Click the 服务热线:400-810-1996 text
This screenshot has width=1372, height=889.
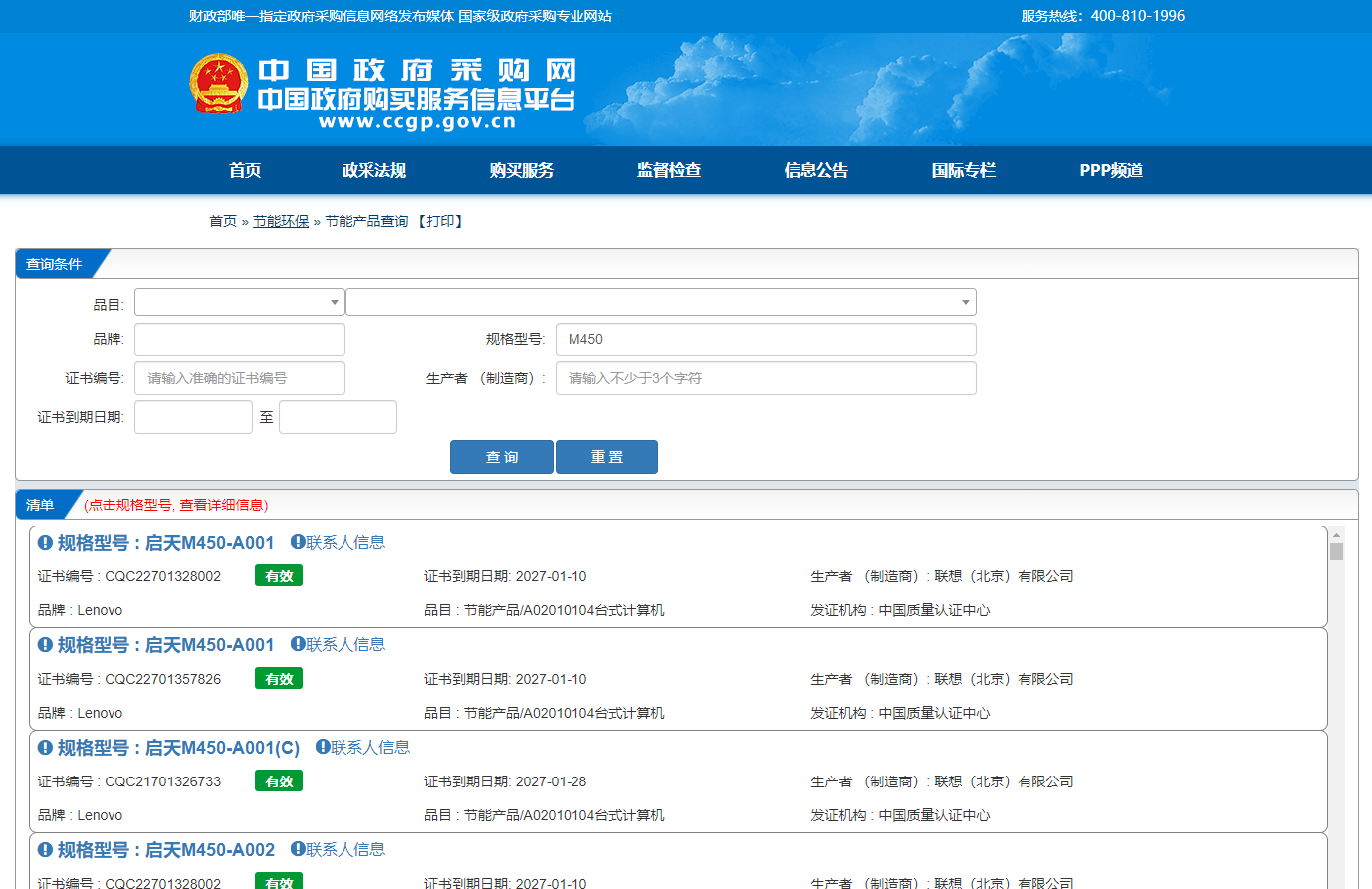tap(1103, 16)
